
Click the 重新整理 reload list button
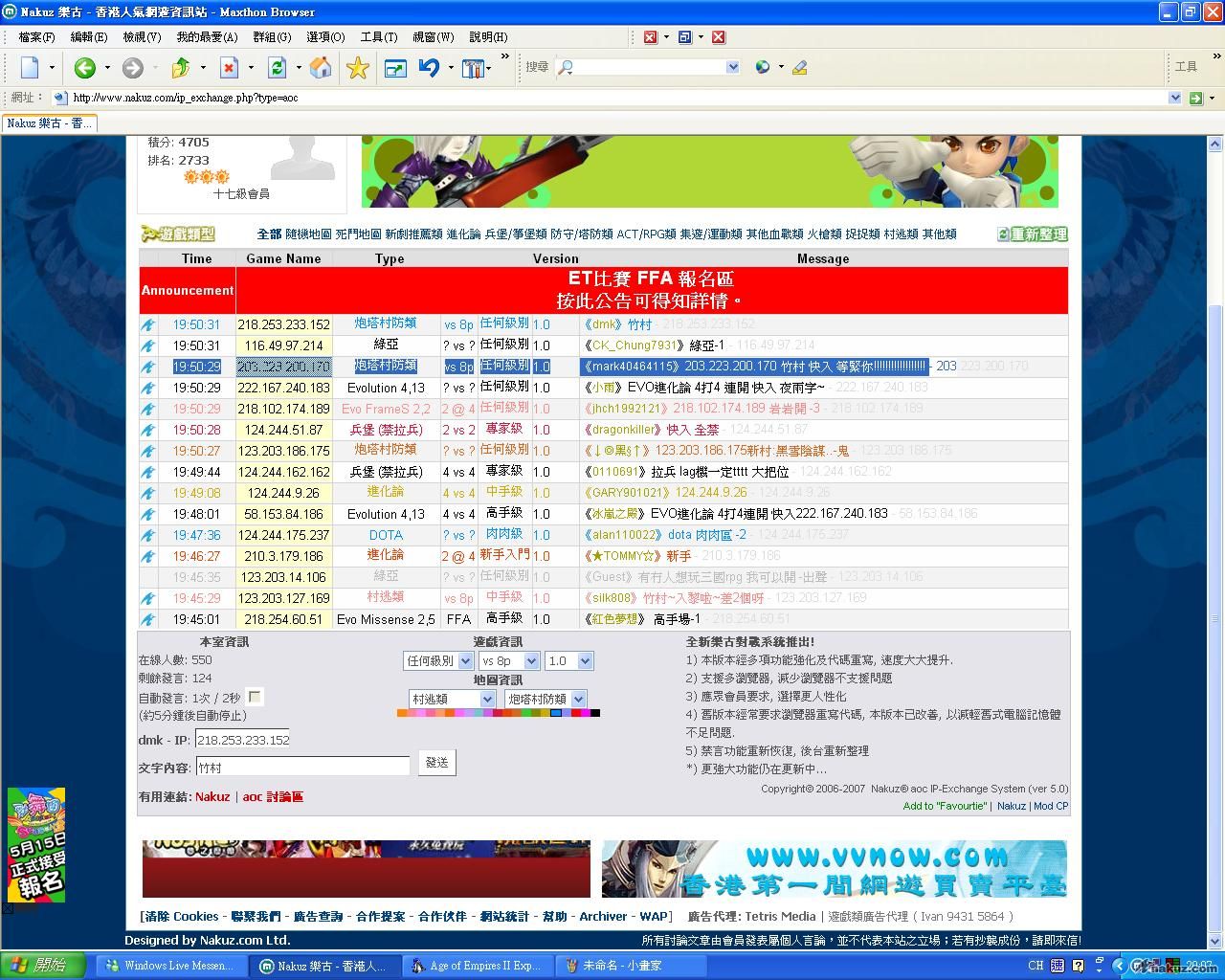(1032, 234)
